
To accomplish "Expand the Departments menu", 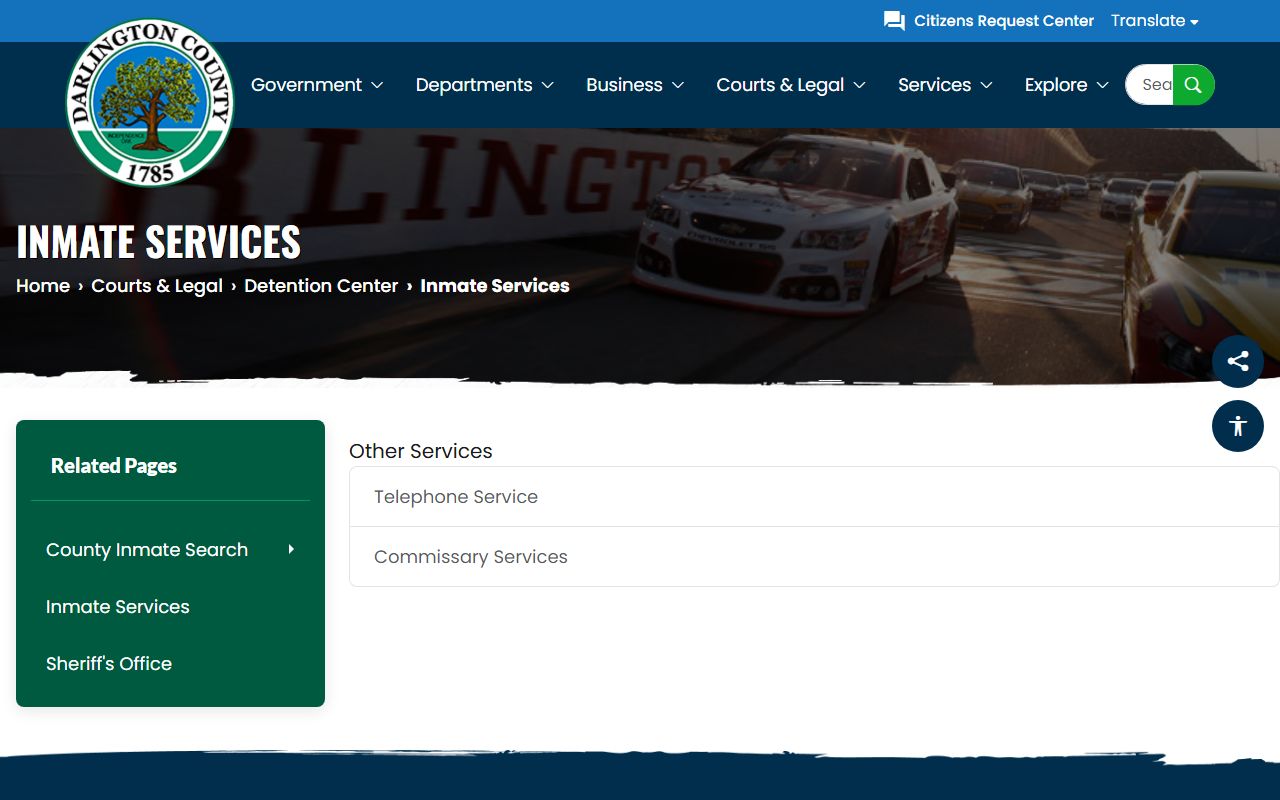I will (485, 85).
